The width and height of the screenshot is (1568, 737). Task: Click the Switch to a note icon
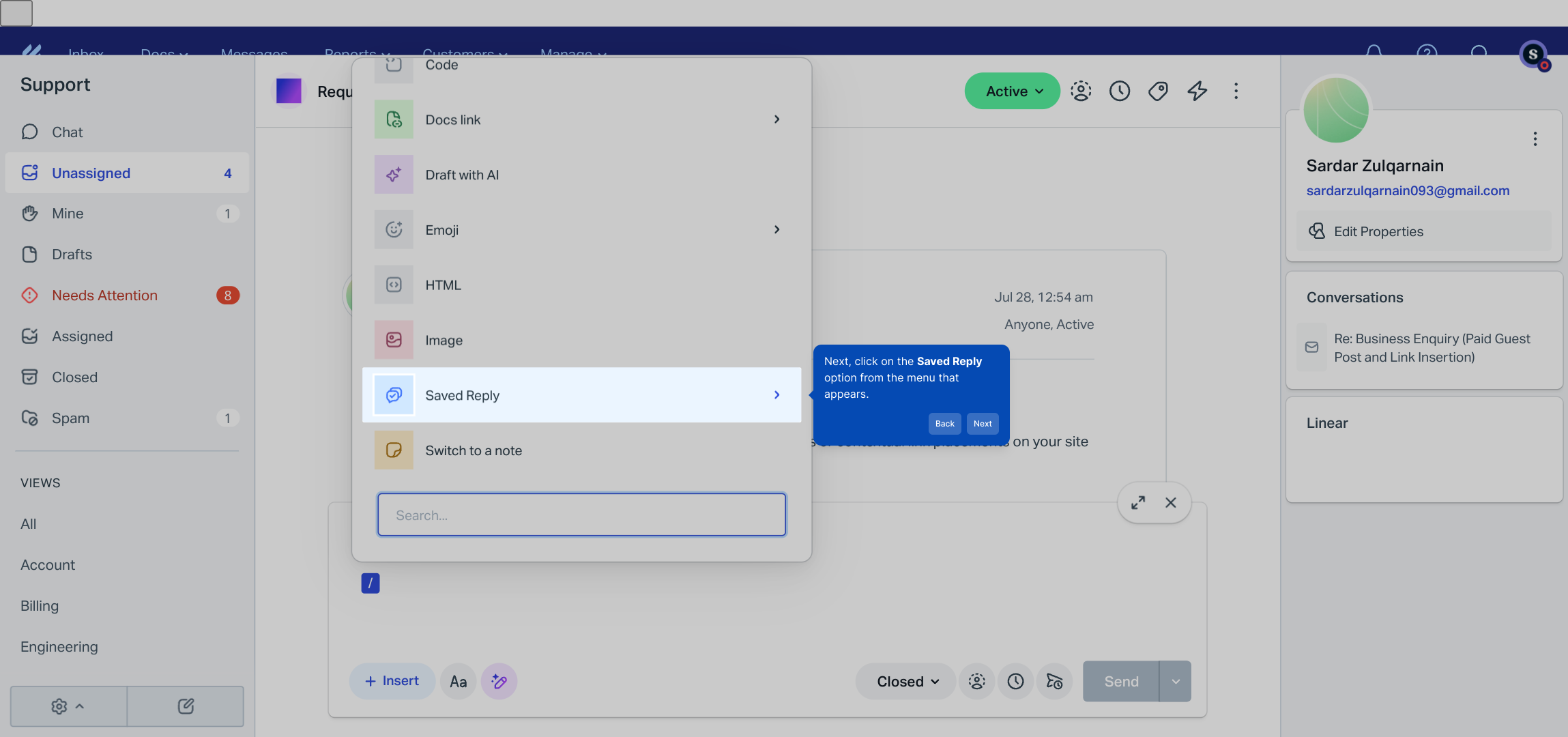point(394,450)
